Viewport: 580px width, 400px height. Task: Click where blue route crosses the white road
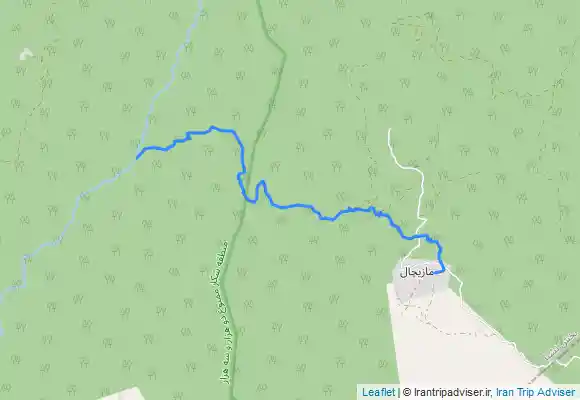tap(419, 236)
